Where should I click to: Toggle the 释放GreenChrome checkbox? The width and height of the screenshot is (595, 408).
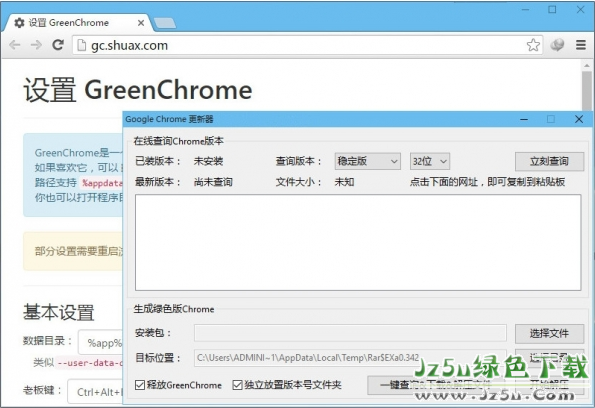(140, 385)
